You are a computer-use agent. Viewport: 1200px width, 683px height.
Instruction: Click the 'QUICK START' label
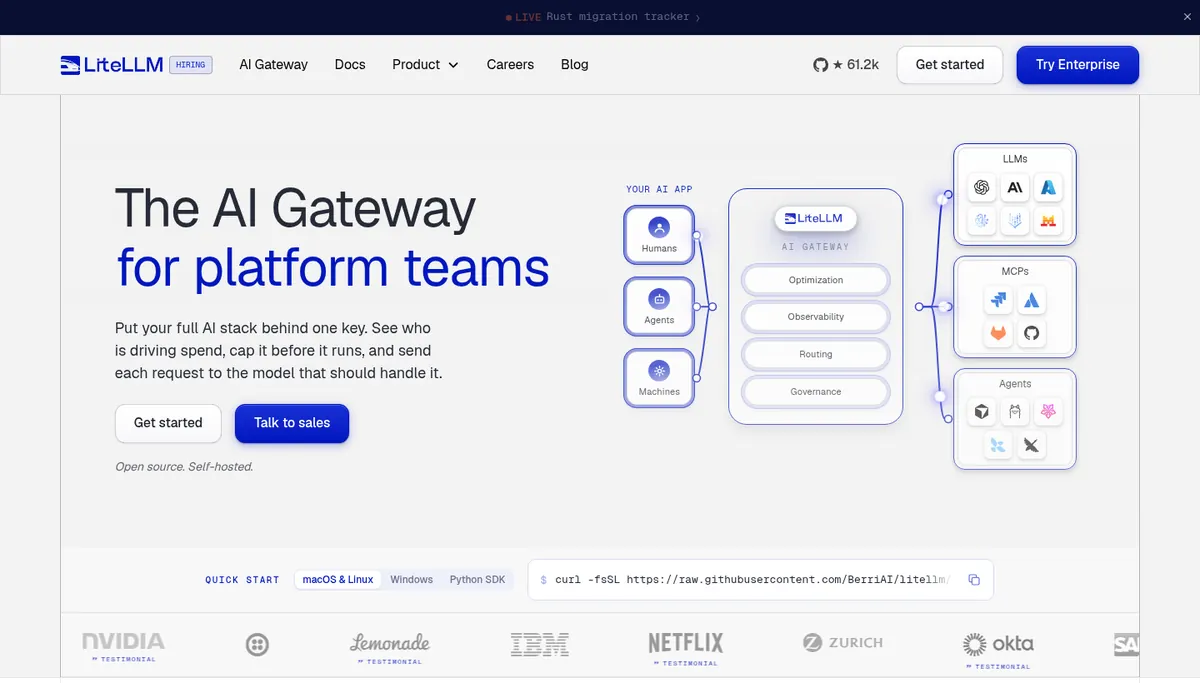tap(242, 580)
